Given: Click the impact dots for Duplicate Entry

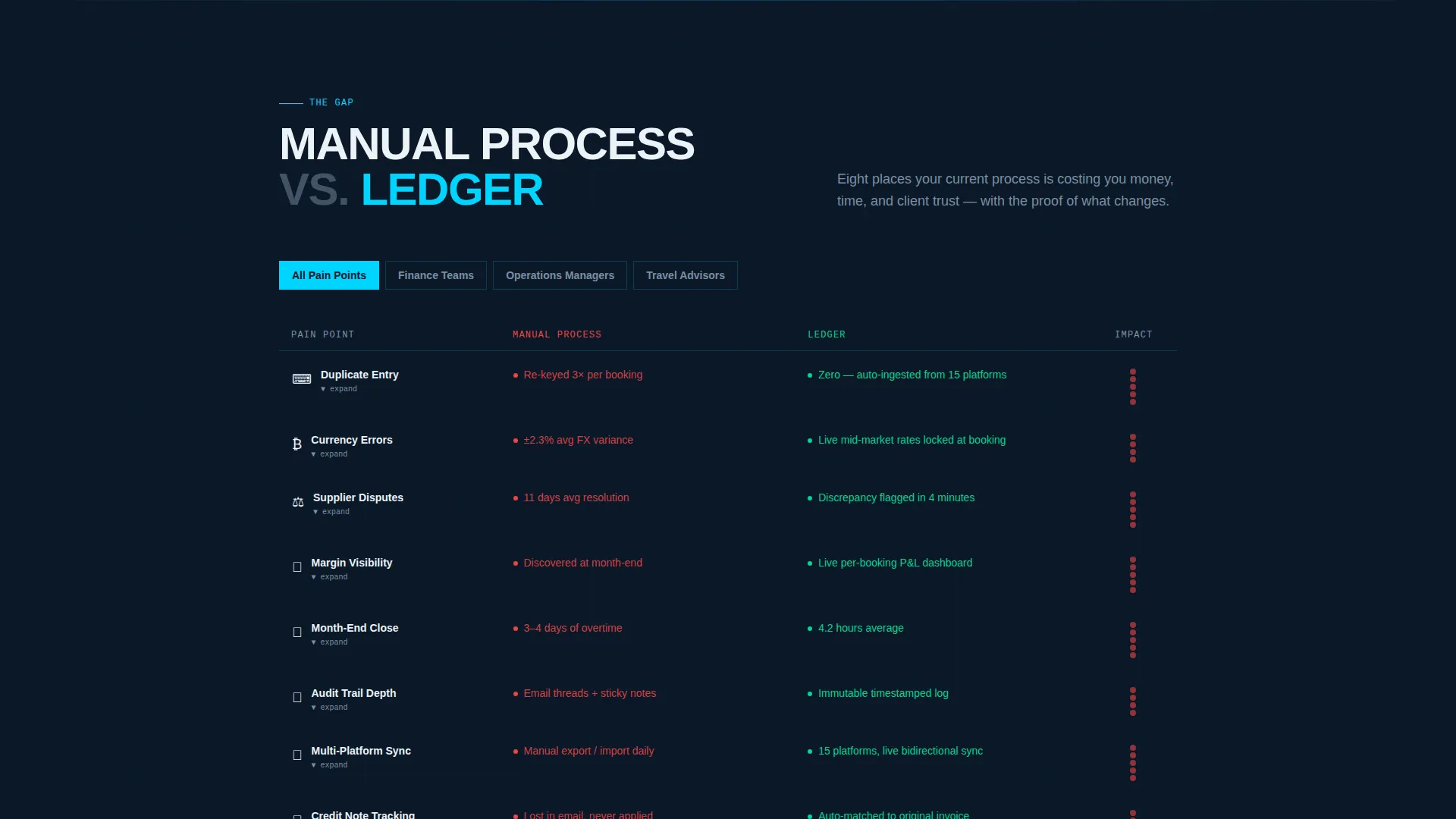Looking at the screenshot, I should pos(1133,387).
